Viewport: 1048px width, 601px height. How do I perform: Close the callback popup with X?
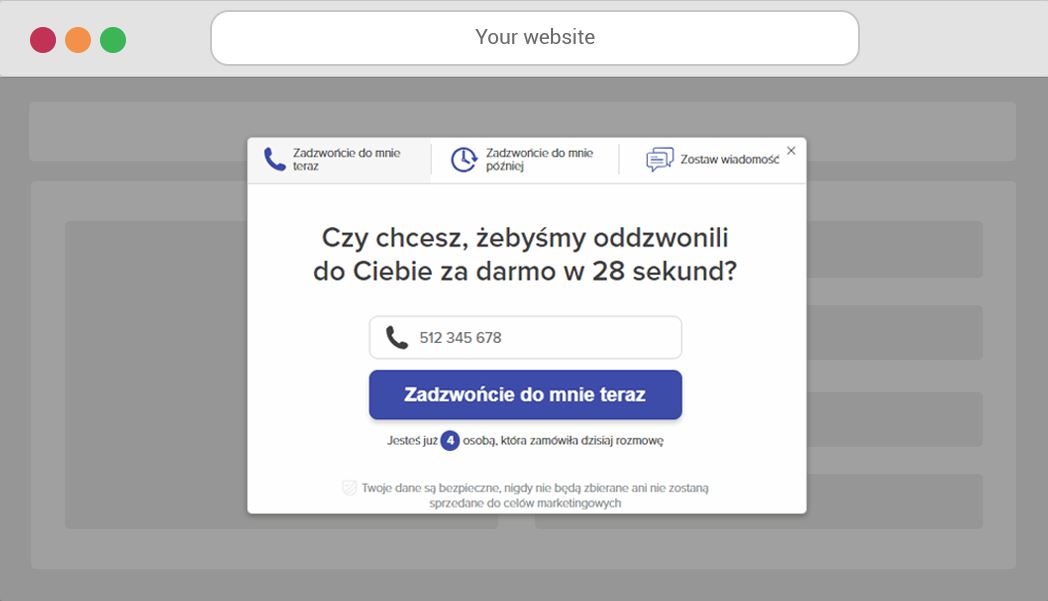click(x=791, y=150)
